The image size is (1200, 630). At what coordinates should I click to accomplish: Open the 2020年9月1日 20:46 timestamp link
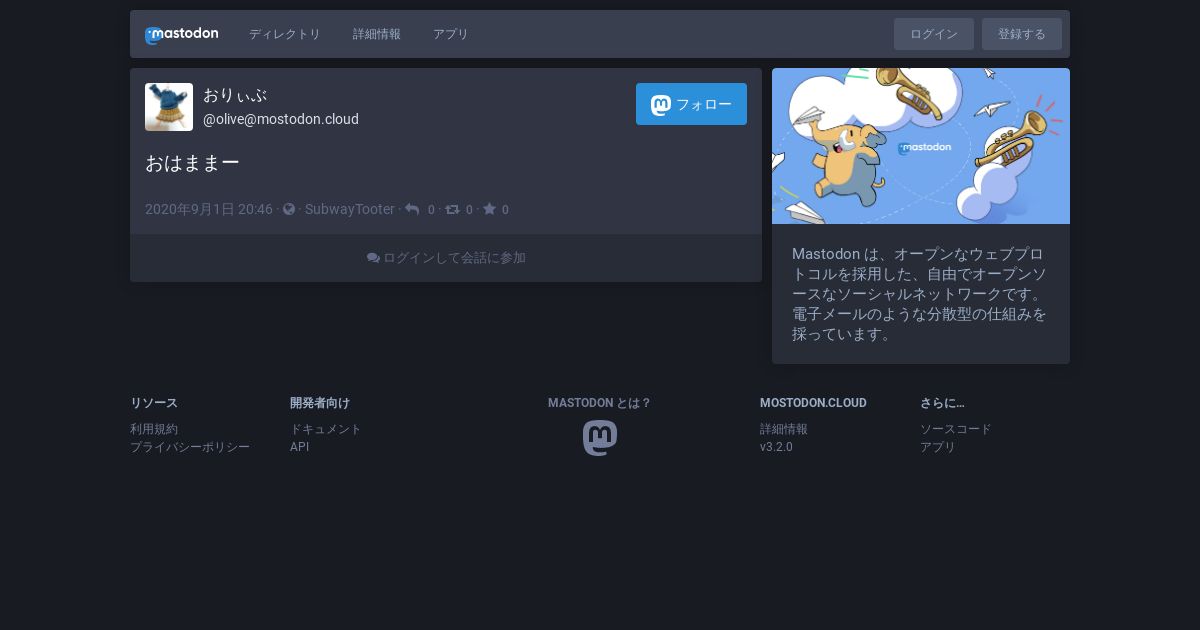coord(209,209)
